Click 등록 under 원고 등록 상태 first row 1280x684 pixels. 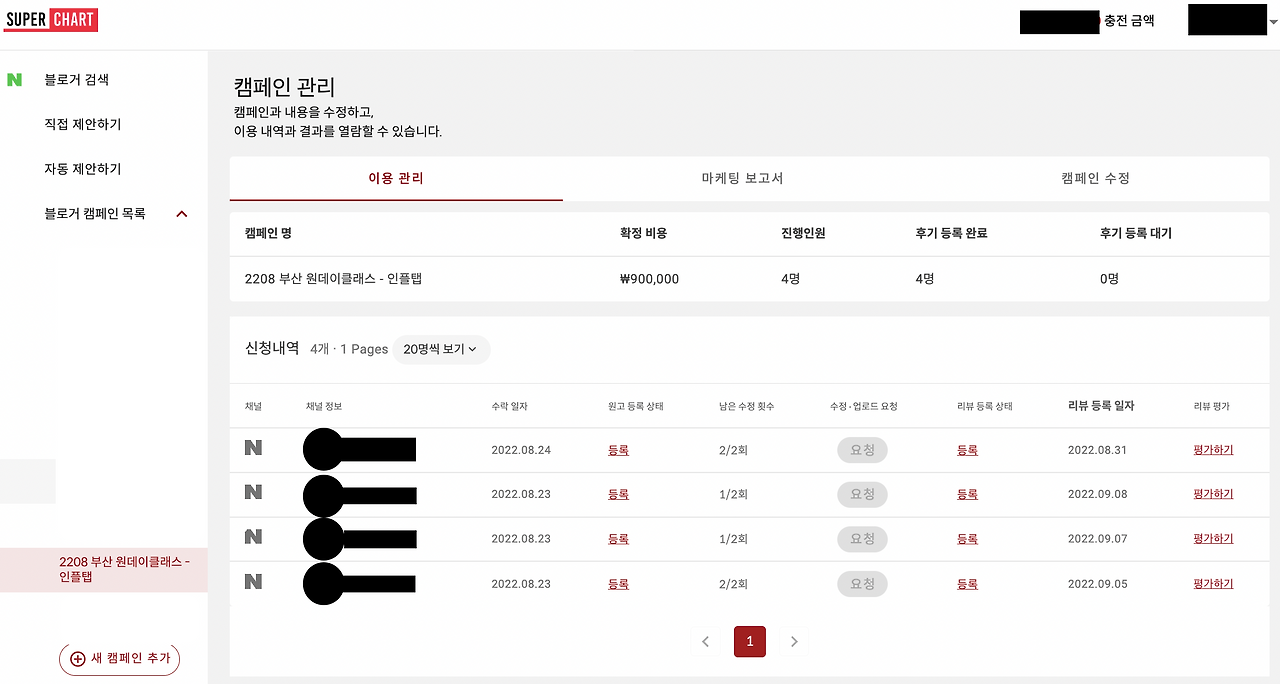click(x=618, y=449)
